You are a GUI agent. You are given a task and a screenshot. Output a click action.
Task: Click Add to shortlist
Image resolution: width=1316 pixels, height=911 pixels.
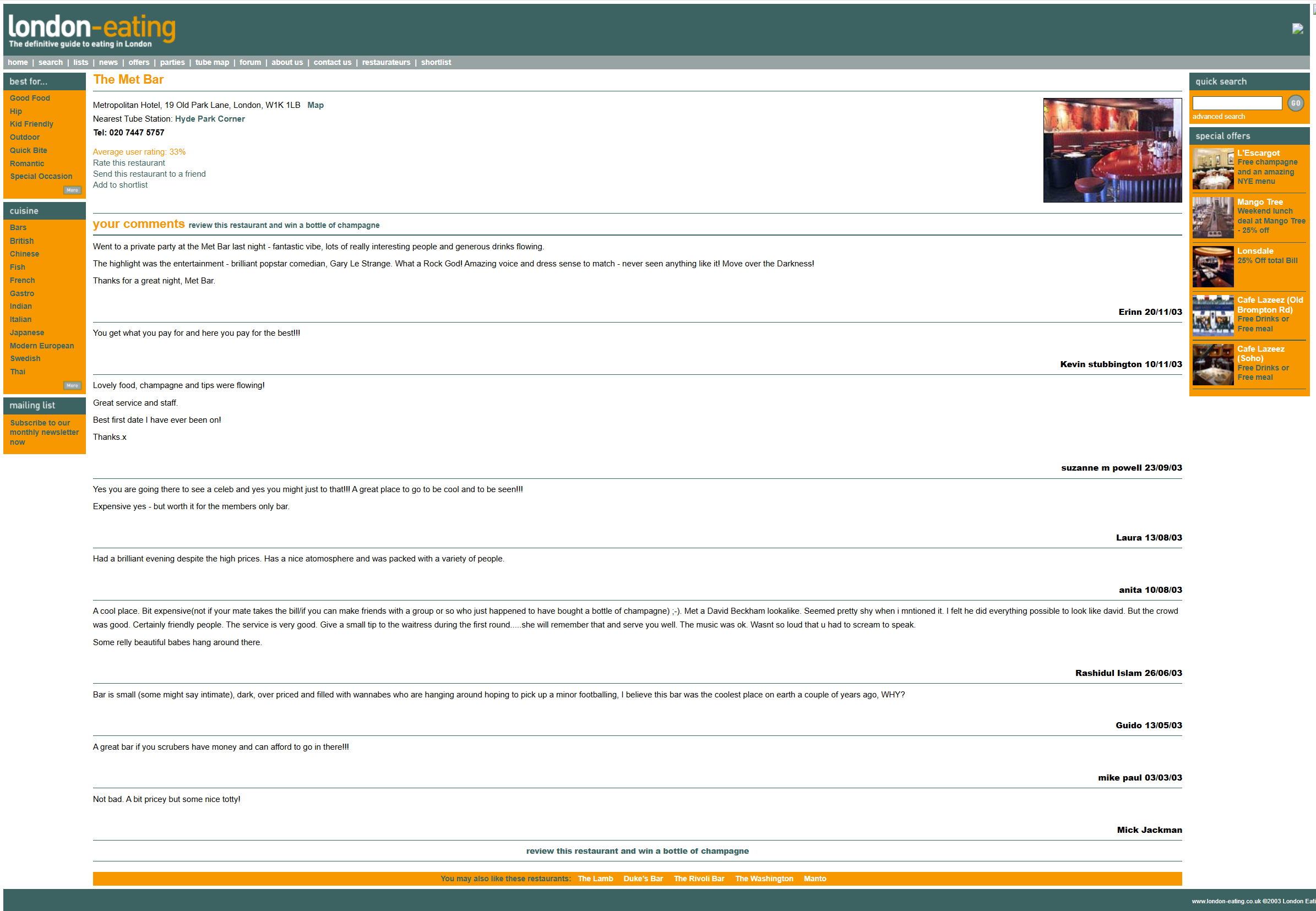click(120, 185)
